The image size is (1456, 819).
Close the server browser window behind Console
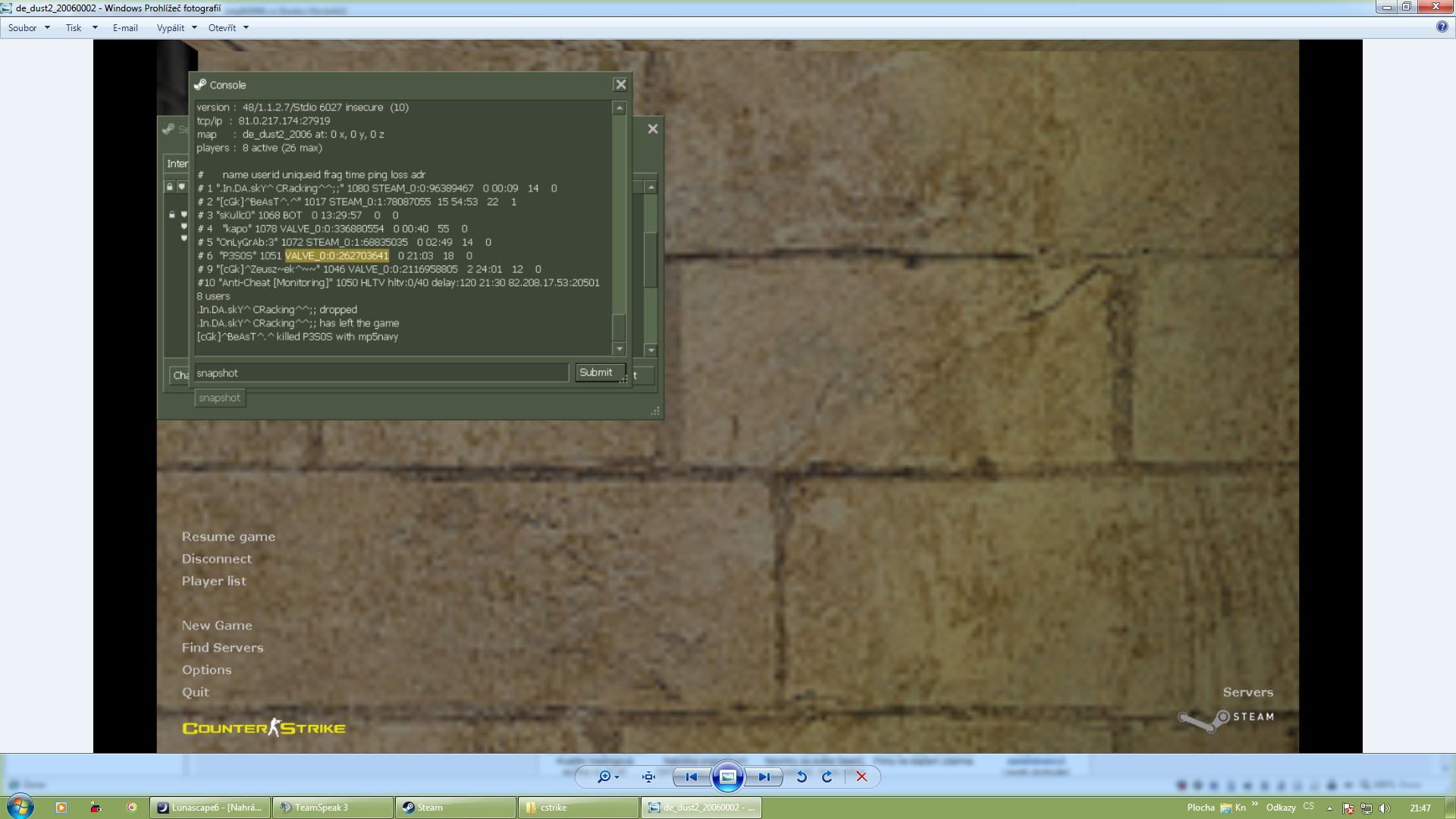tap(653, 129)
